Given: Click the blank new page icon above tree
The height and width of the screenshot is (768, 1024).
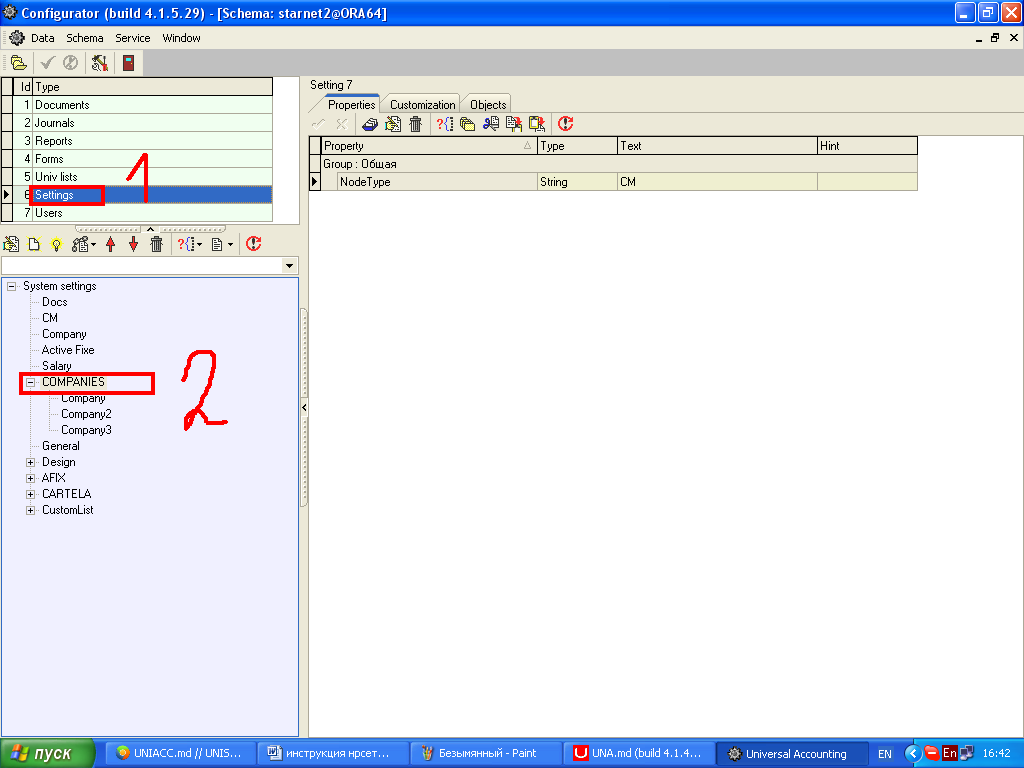Looking at the screenshot, I should pos(34,244).
